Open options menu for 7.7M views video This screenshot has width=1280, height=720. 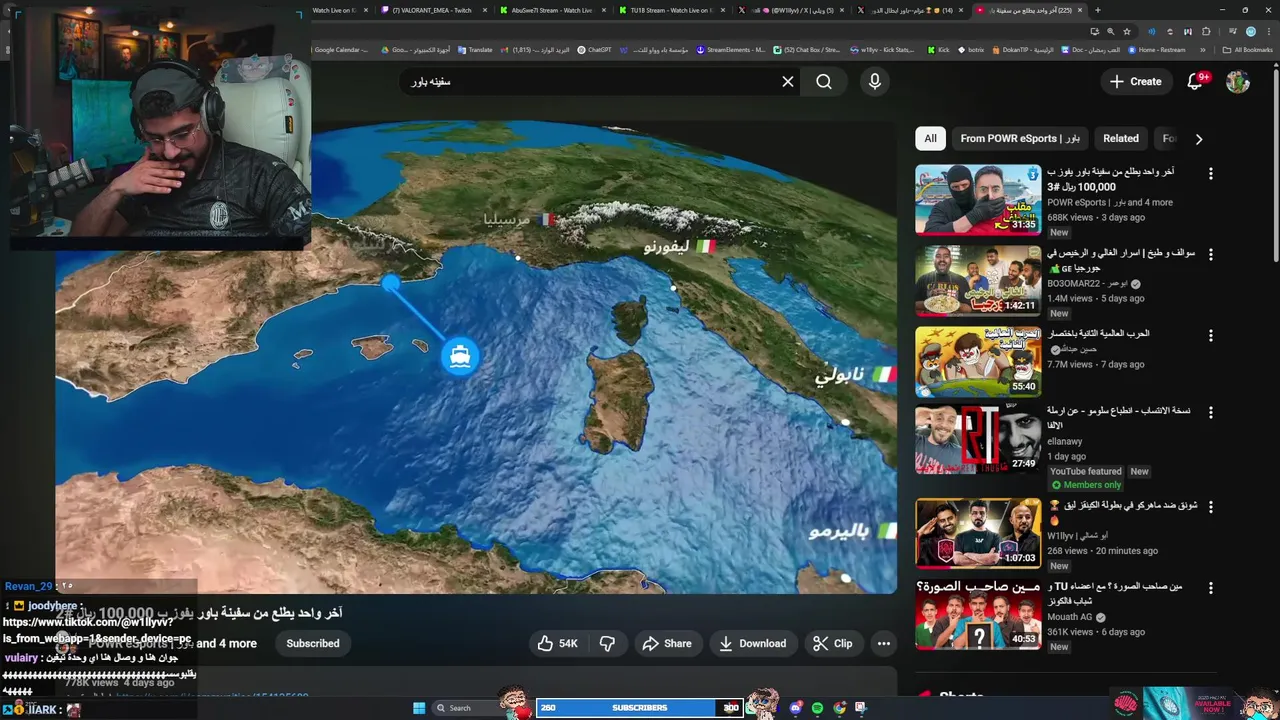(1210, 336)
